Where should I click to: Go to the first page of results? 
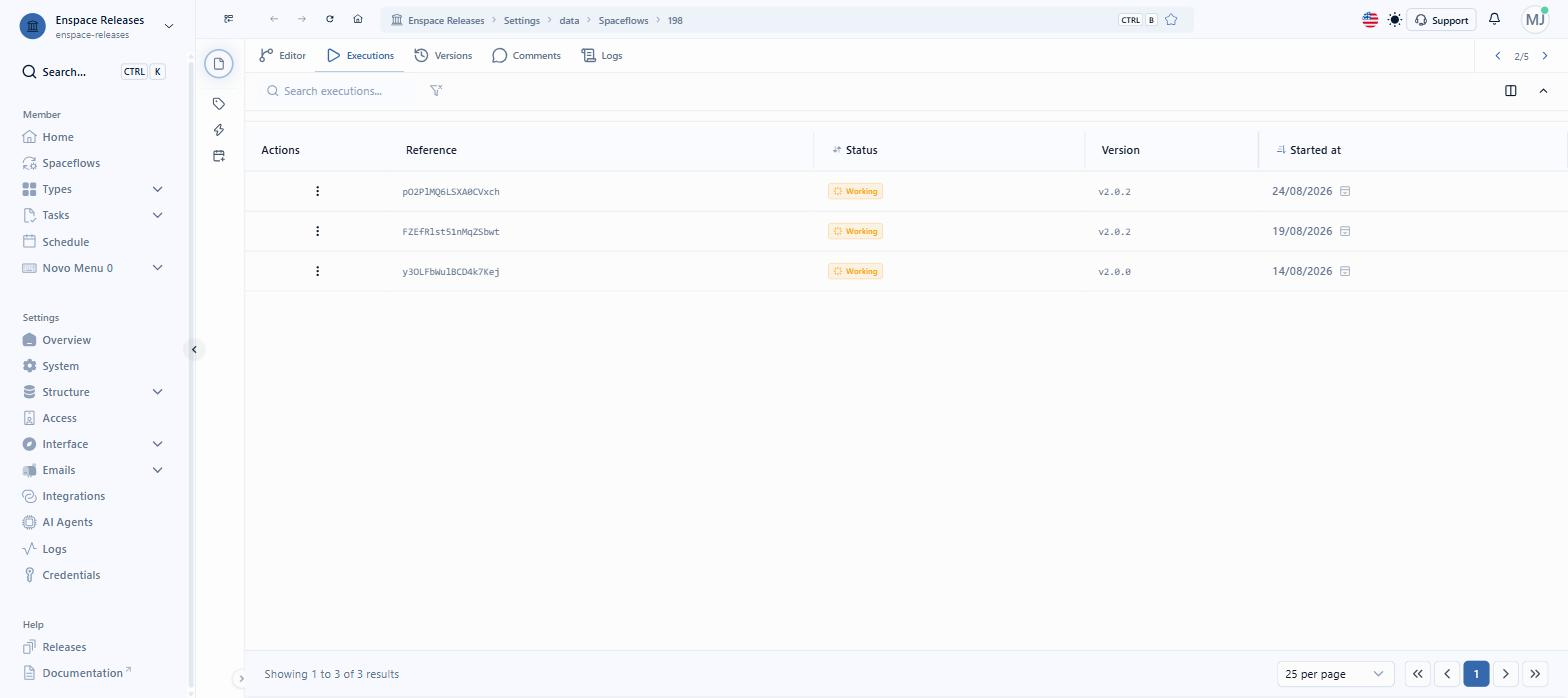point(1417,674)
